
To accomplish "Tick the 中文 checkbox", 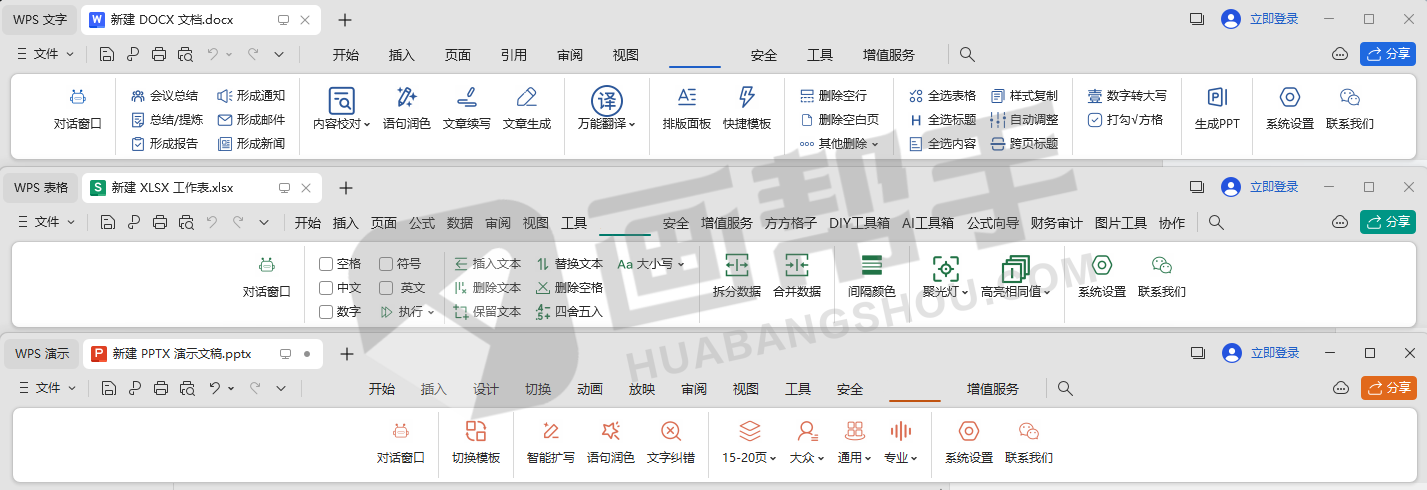I will click(326, 288).
